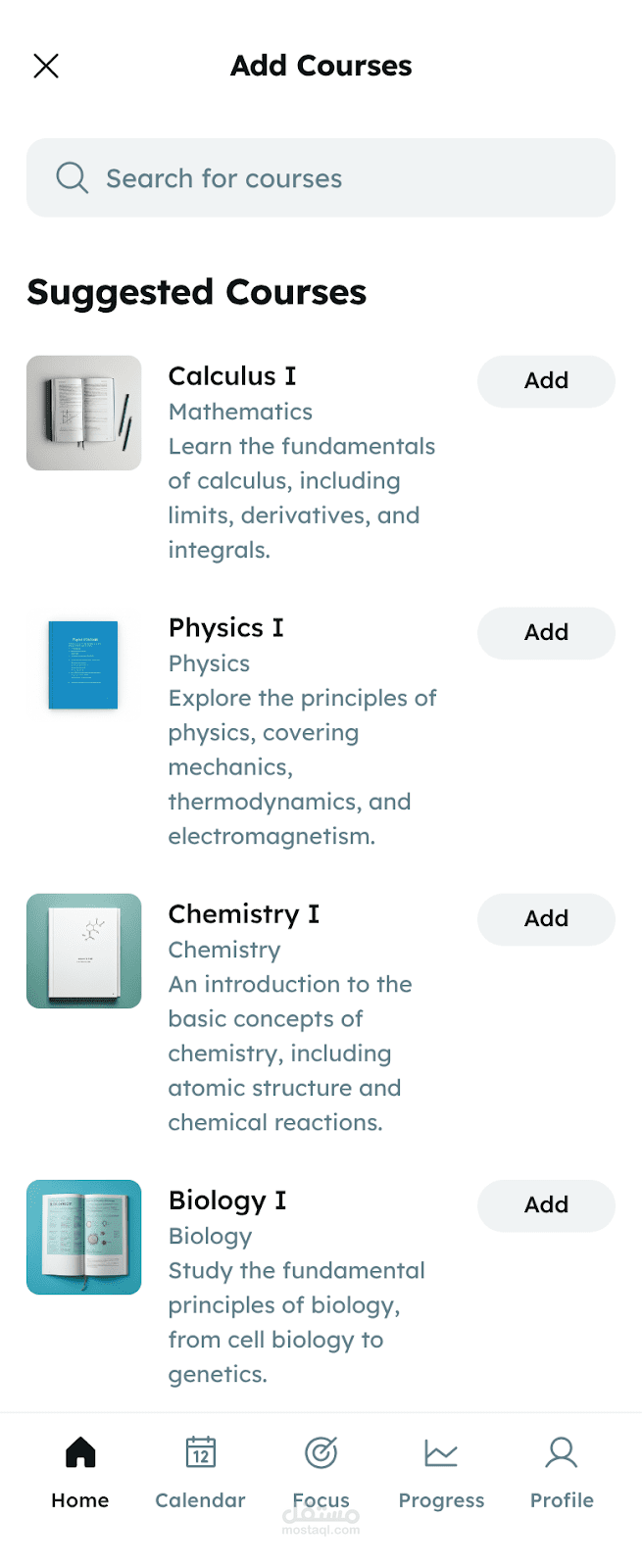Image resolution: width=642 pixels, height=1568 pixels.
Task: Open the Progress chart icon
Action: 441,1452
